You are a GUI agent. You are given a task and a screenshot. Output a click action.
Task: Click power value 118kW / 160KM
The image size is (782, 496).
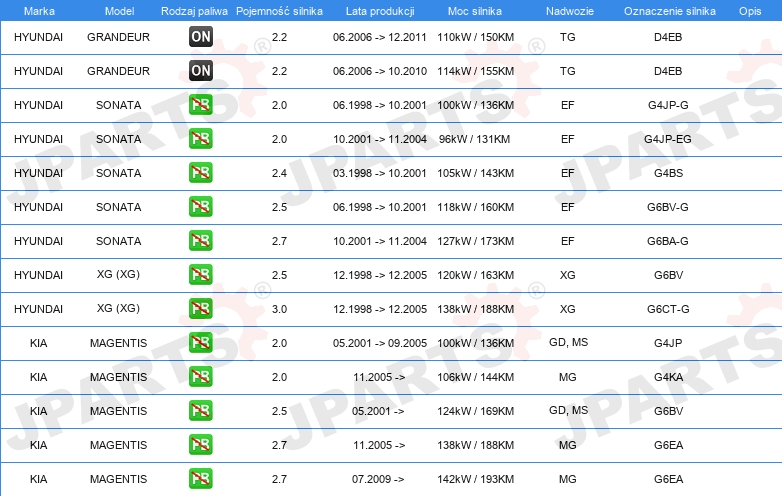tap(475, 207)
